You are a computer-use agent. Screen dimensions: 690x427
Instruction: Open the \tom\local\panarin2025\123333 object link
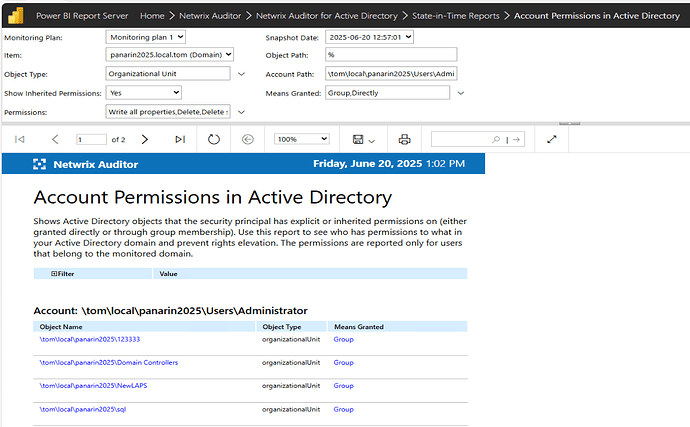[90, 339]
